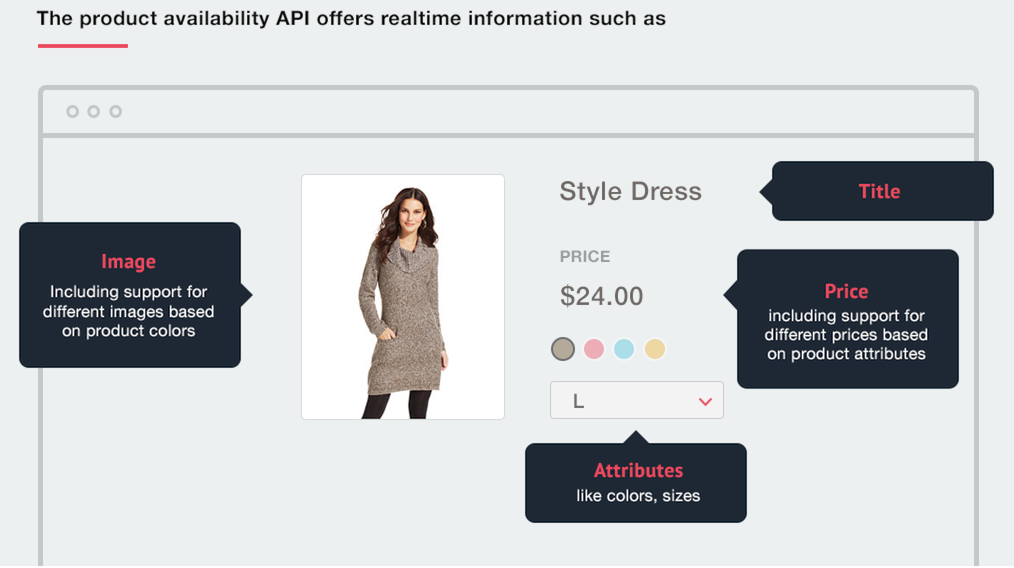Image resolution: width=1014 pixels, height=568 pixels.
Task: Click the 'like colors, sizes' description text
Action: pos(638,496)
